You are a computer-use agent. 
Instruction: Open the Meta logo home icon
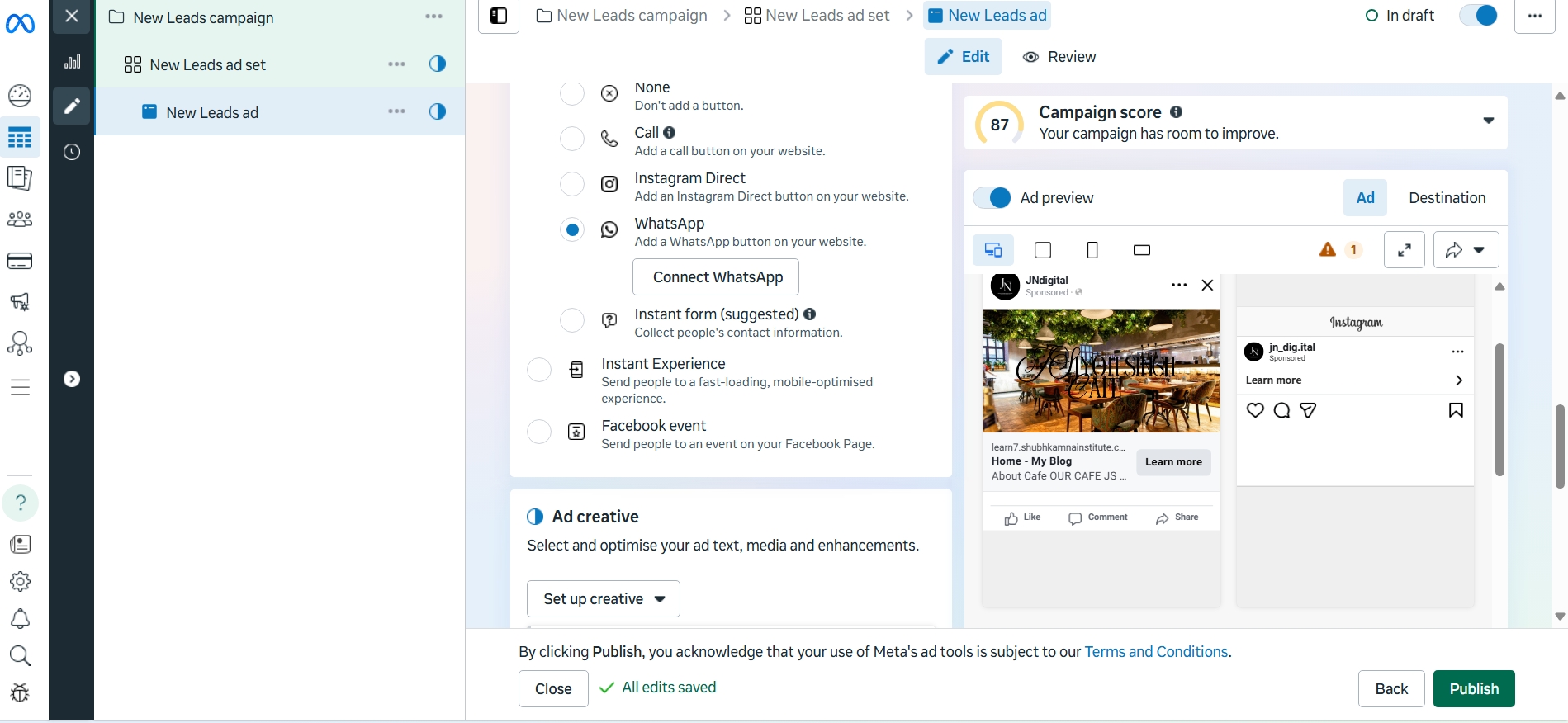pyautogui.click(x=20, y=24)
